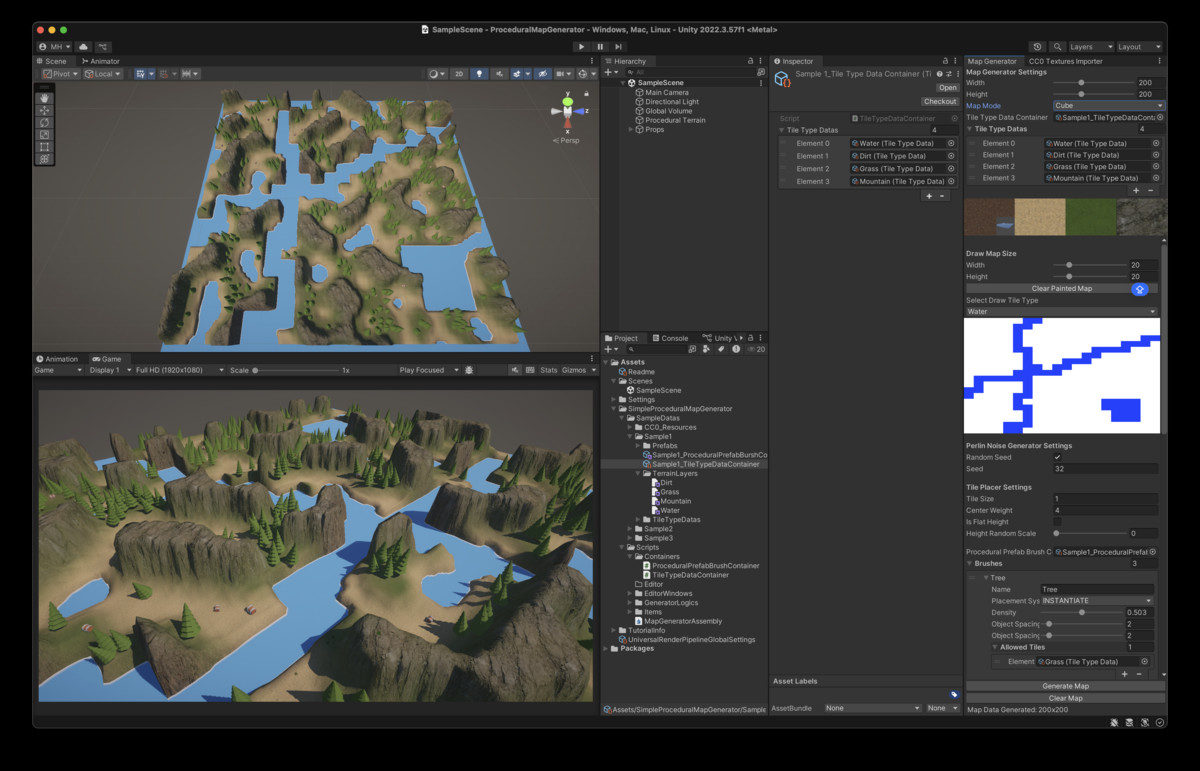The width and height of the screenshot is (1200, 771).
Task: Toggle the Is Flat Height checkbox
Action: pyautogui.click(x=1058, y=522)
